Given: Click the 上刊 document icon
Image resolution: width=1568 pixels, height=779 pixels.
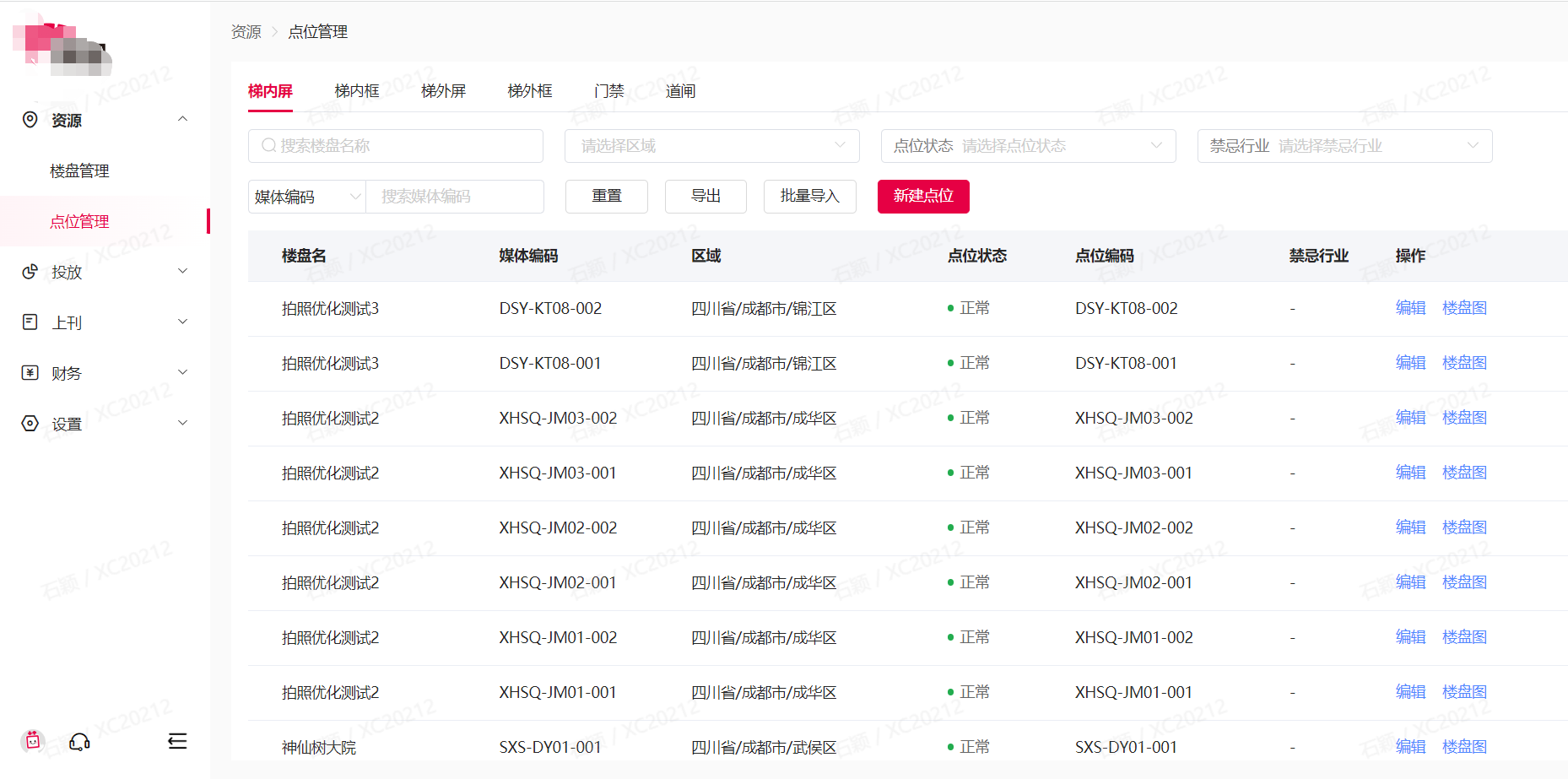Looking at the screenshot, I should pos(30,322).
